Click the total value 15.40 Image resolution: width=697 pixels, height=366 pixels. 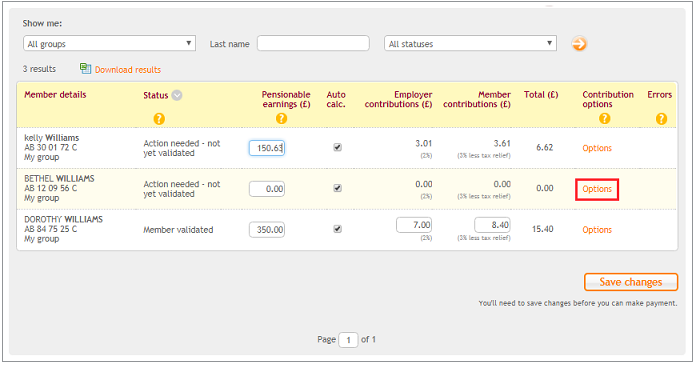click(x=543, y=229)
